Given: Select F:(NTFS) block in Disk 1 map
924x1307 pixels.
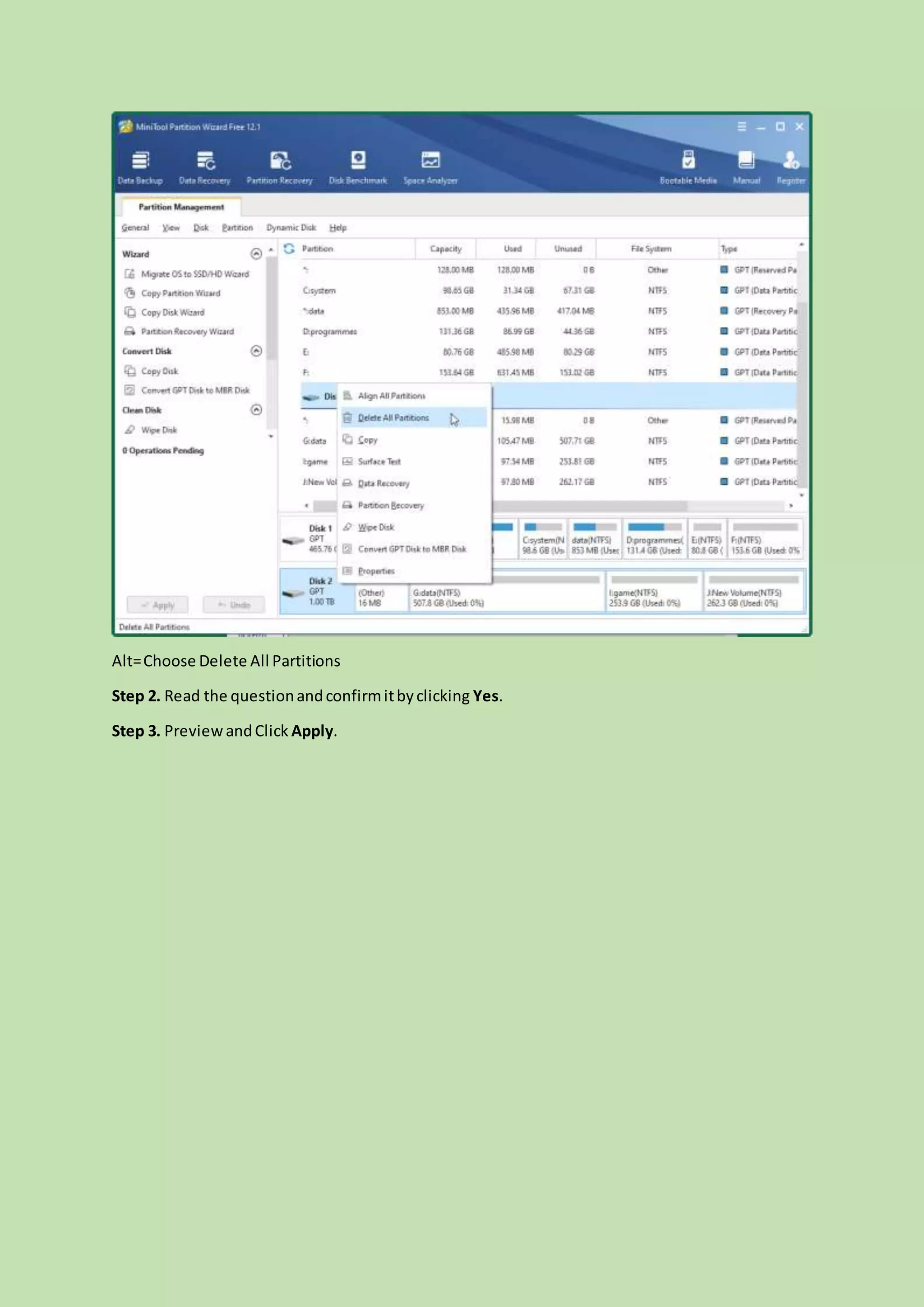Looking at the screenshot, I should 765,538.
